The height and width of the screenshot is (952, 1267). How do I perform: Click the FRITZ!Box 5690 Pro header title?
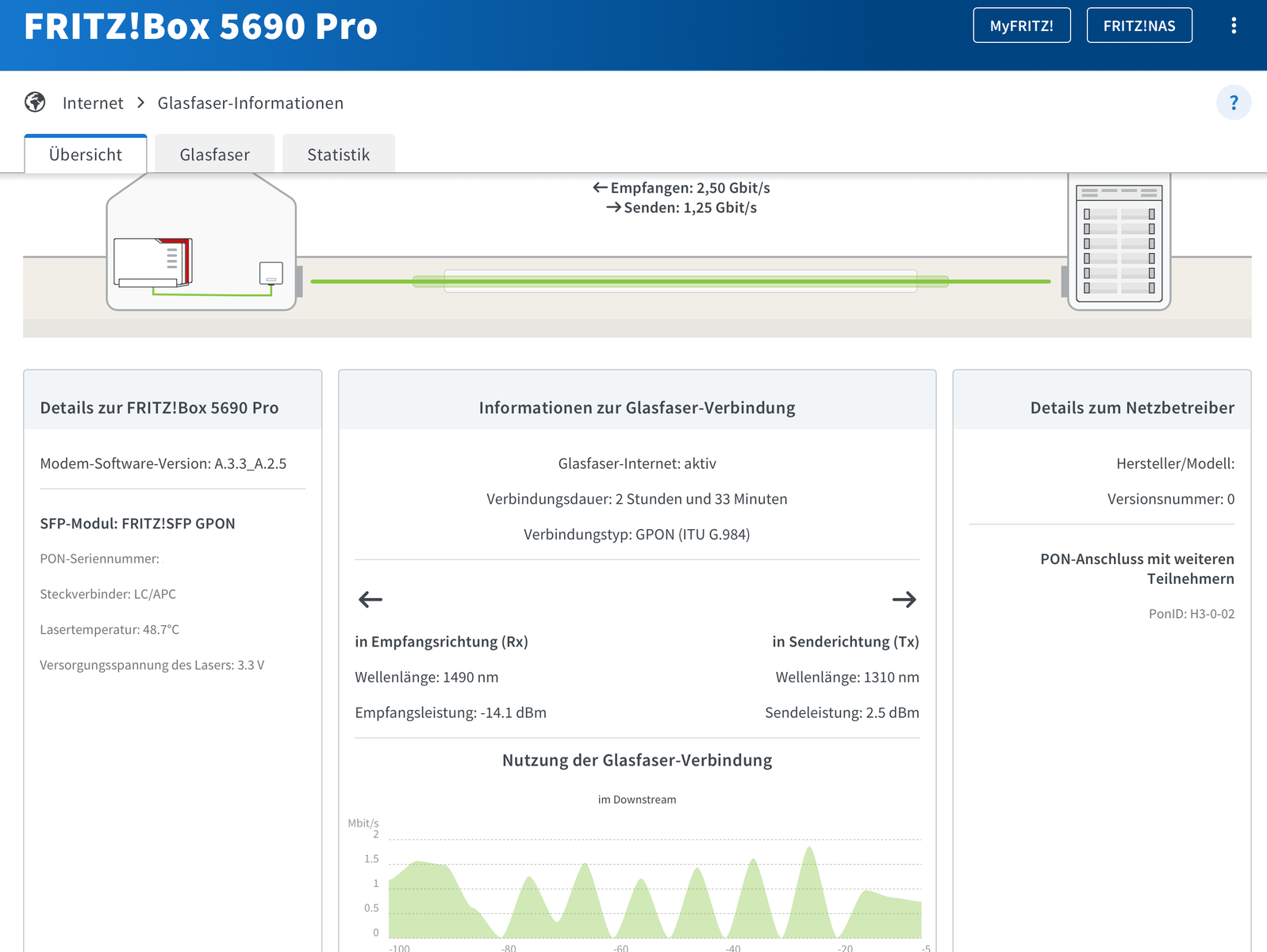click(x=201, y=26)
